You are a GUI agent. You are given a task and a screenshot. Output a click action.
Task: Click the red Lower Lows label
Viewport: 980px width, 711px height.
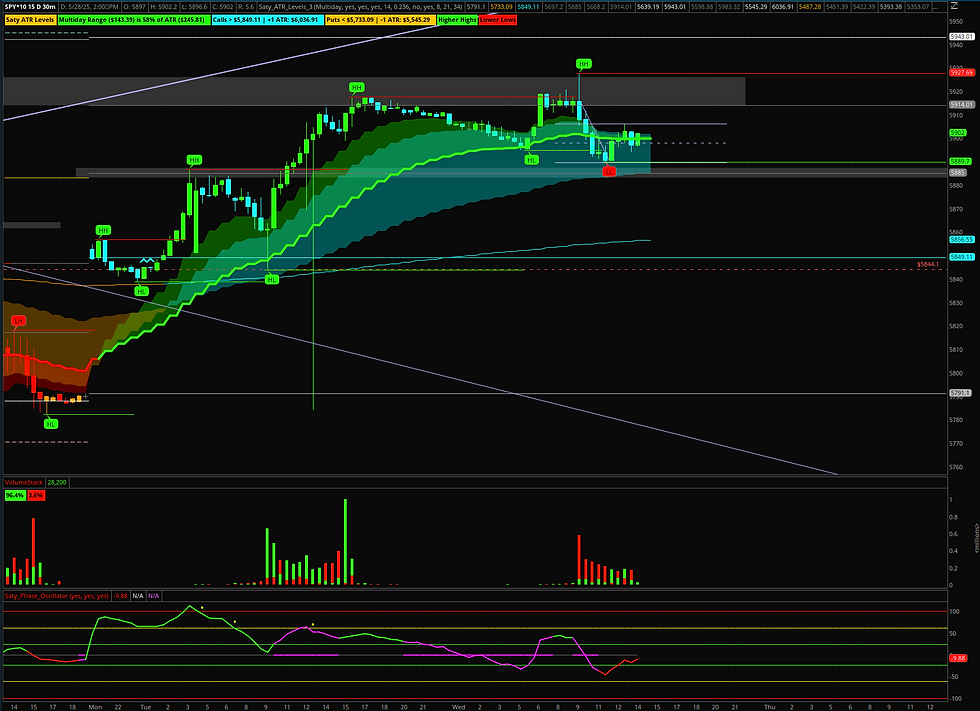pyautogui.click(x=498, y=20)
